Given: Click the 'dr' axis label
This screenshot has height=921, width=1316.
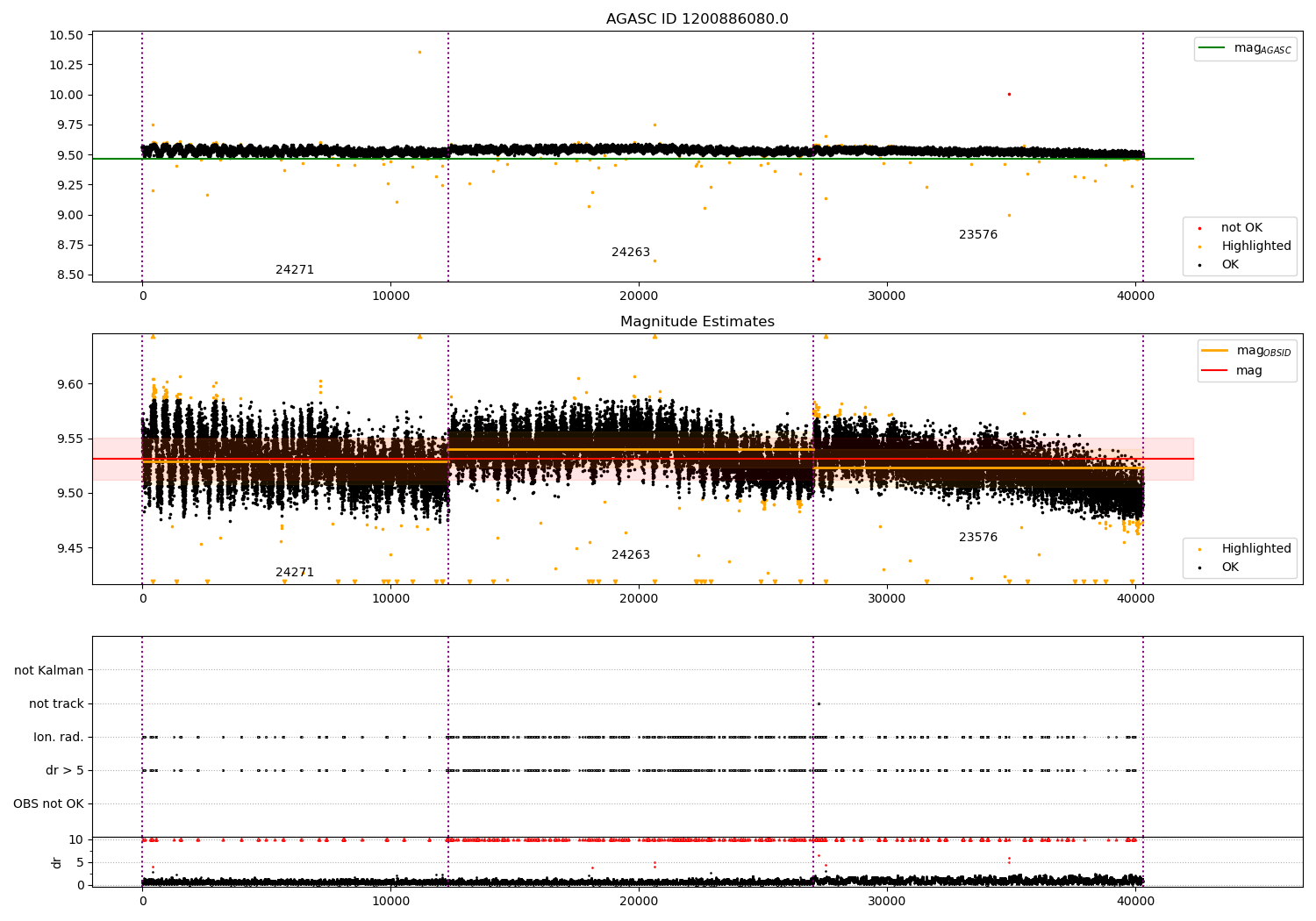Looking at the screenshot, I should click(57, 862).
